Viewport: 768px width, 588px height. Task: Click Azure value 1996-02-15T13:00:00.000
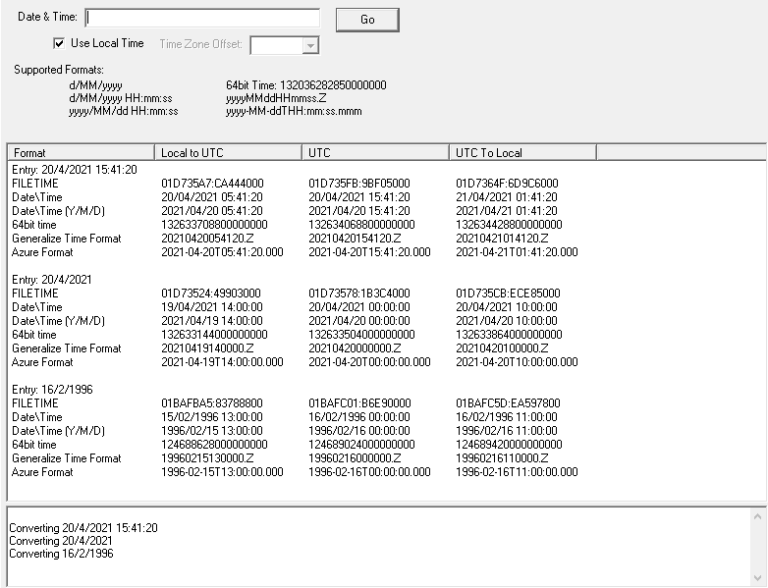222,471
